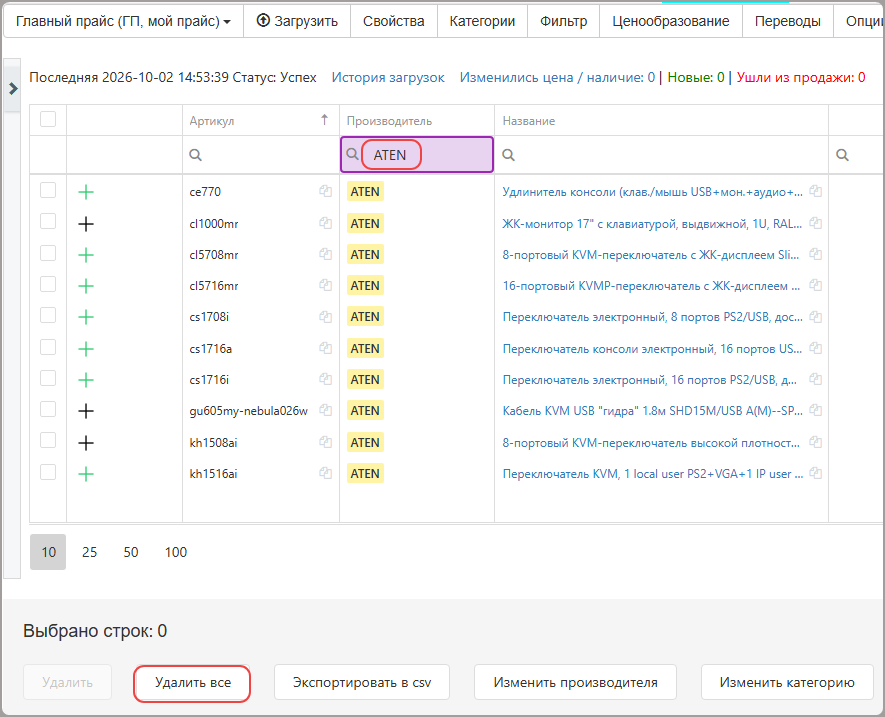The width and height of the screenshot is (885, 717).
Task: Copy the name of the cs1716i product
Action: 815,379
